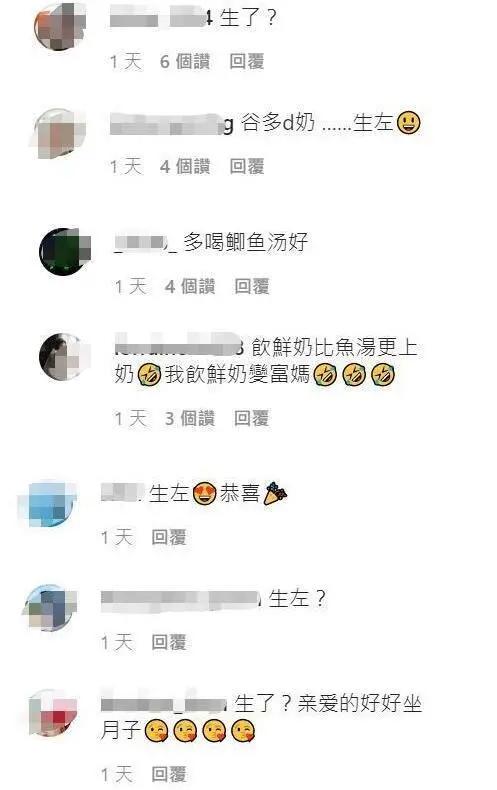The image size is (497, 790).
Task: Open avatar of 谷多d奶 commenter
Action: point(59,133)
